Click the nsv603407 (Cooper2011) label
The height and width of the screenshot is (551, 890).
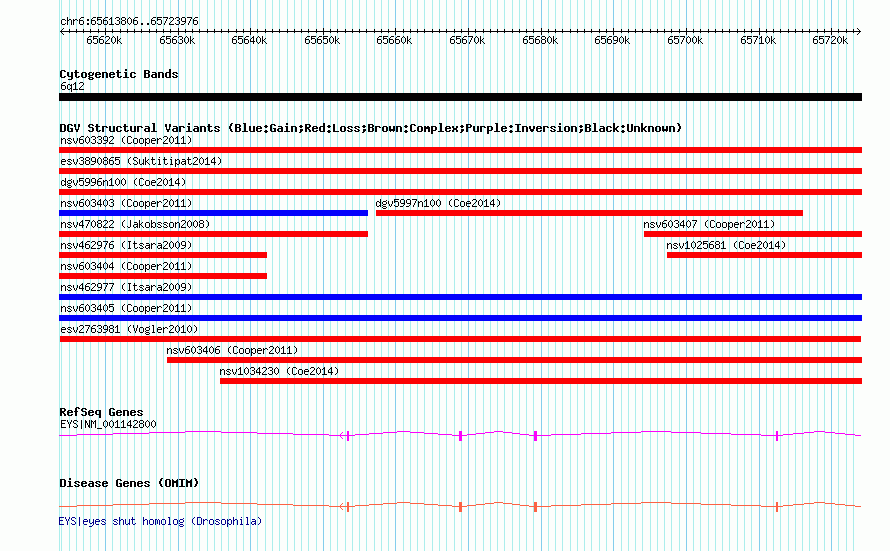pos(709,224)
